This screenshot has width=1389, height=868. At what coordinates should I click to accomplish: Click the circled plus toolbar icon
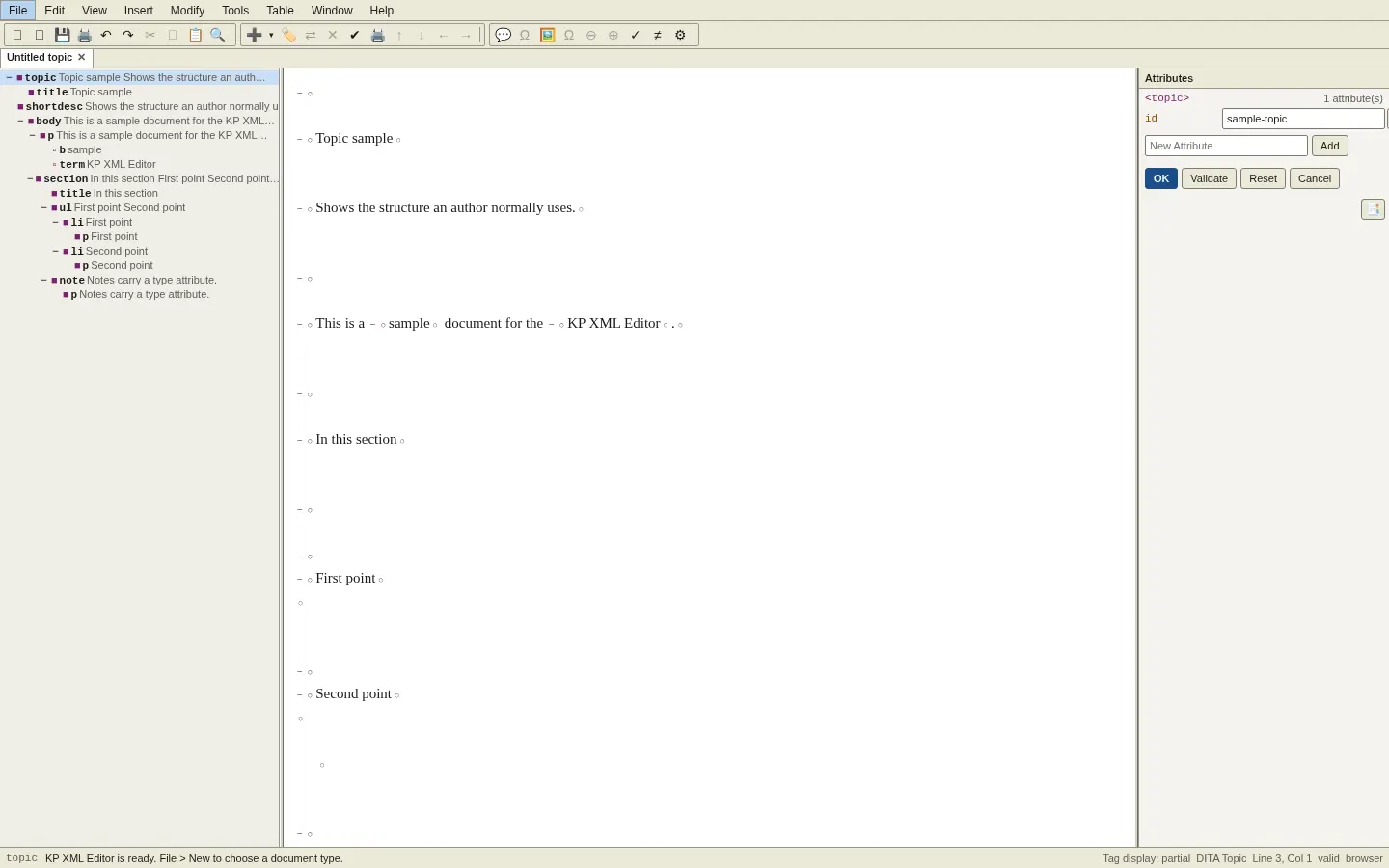[613, 35]
